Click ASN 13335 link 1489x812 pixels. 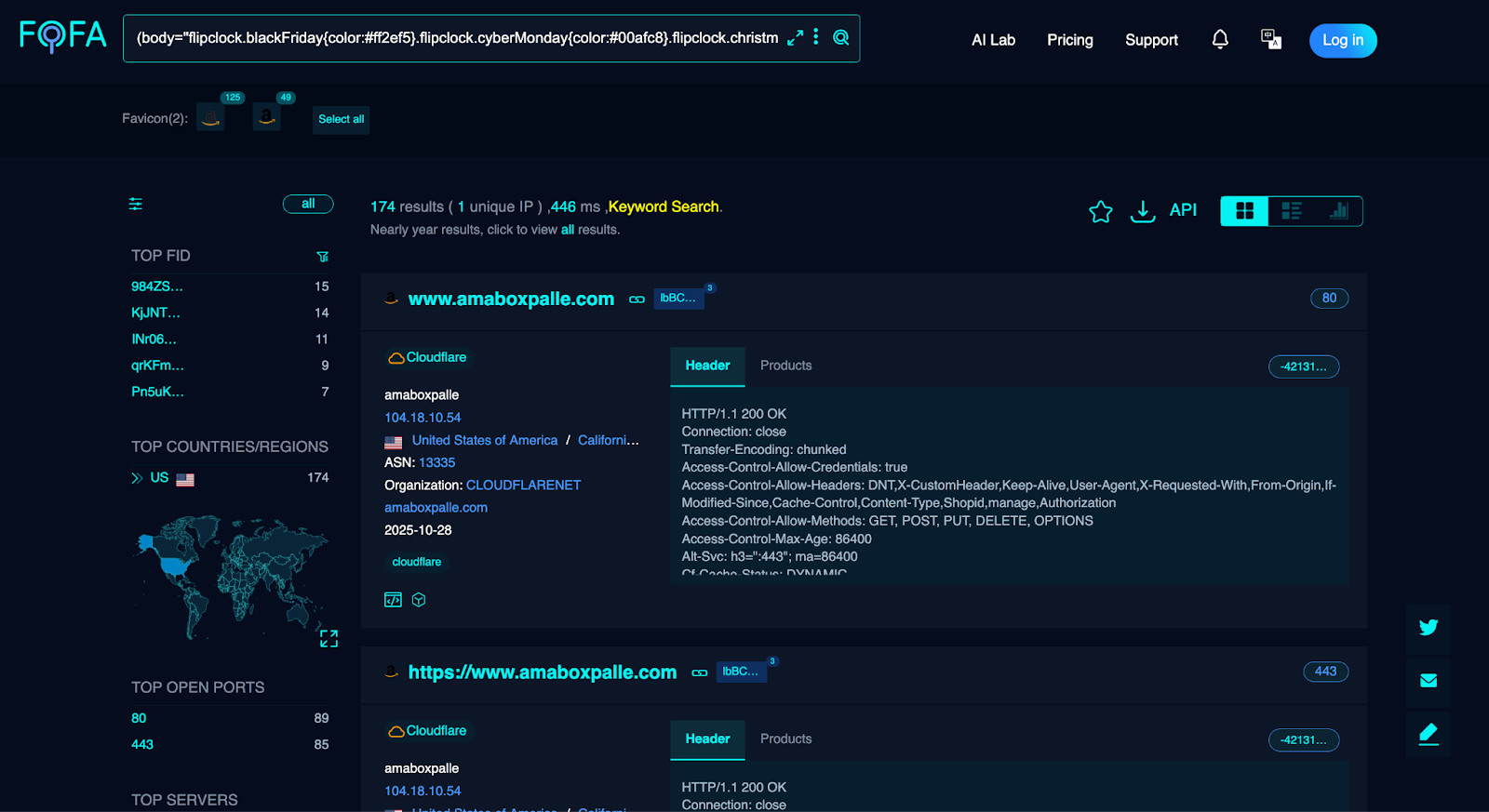[436, 462]
